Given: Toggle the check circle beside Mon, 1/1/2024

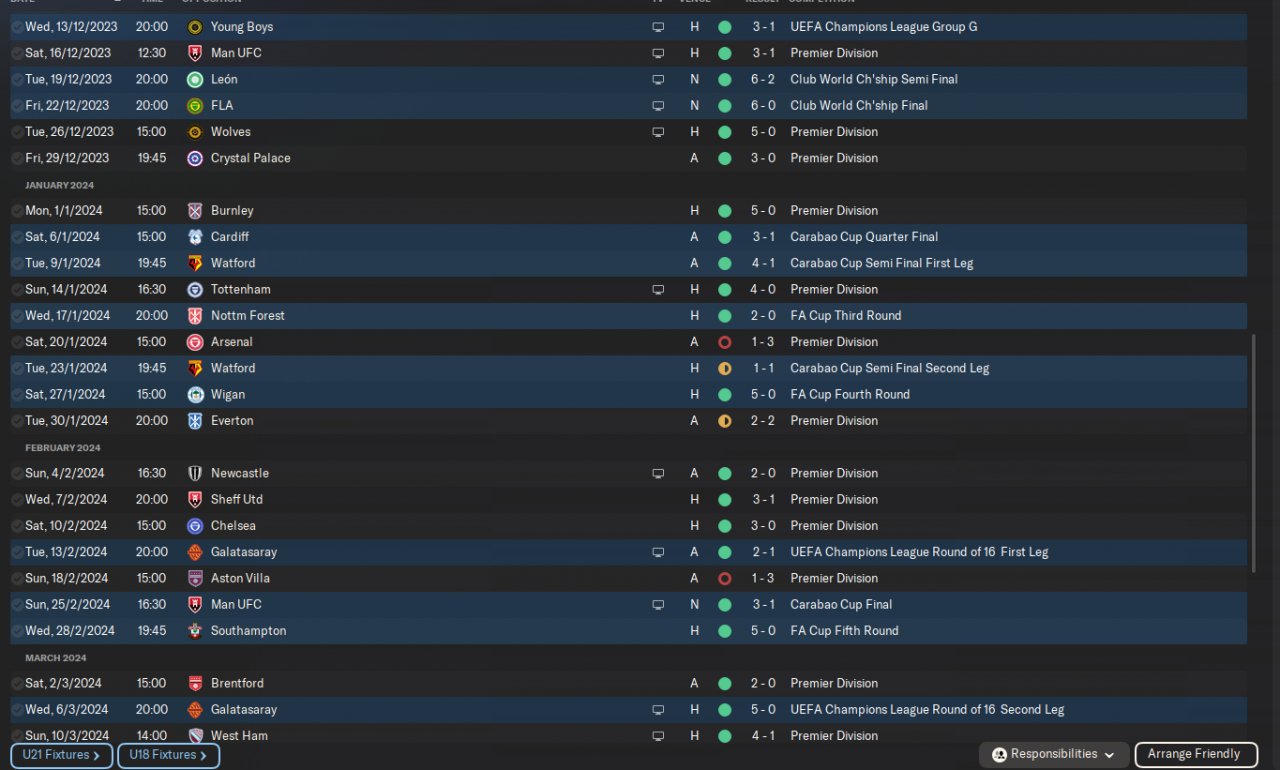Looking at the screenshot, I should pyautogui.click(x=17, y=211).
